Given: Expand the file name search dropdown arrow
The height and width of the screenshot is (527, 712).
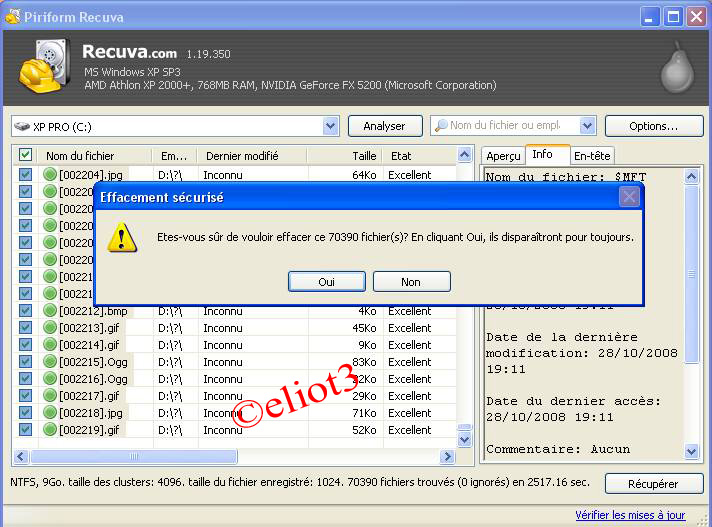Looking at the screenshot, I should pos(587,126).
